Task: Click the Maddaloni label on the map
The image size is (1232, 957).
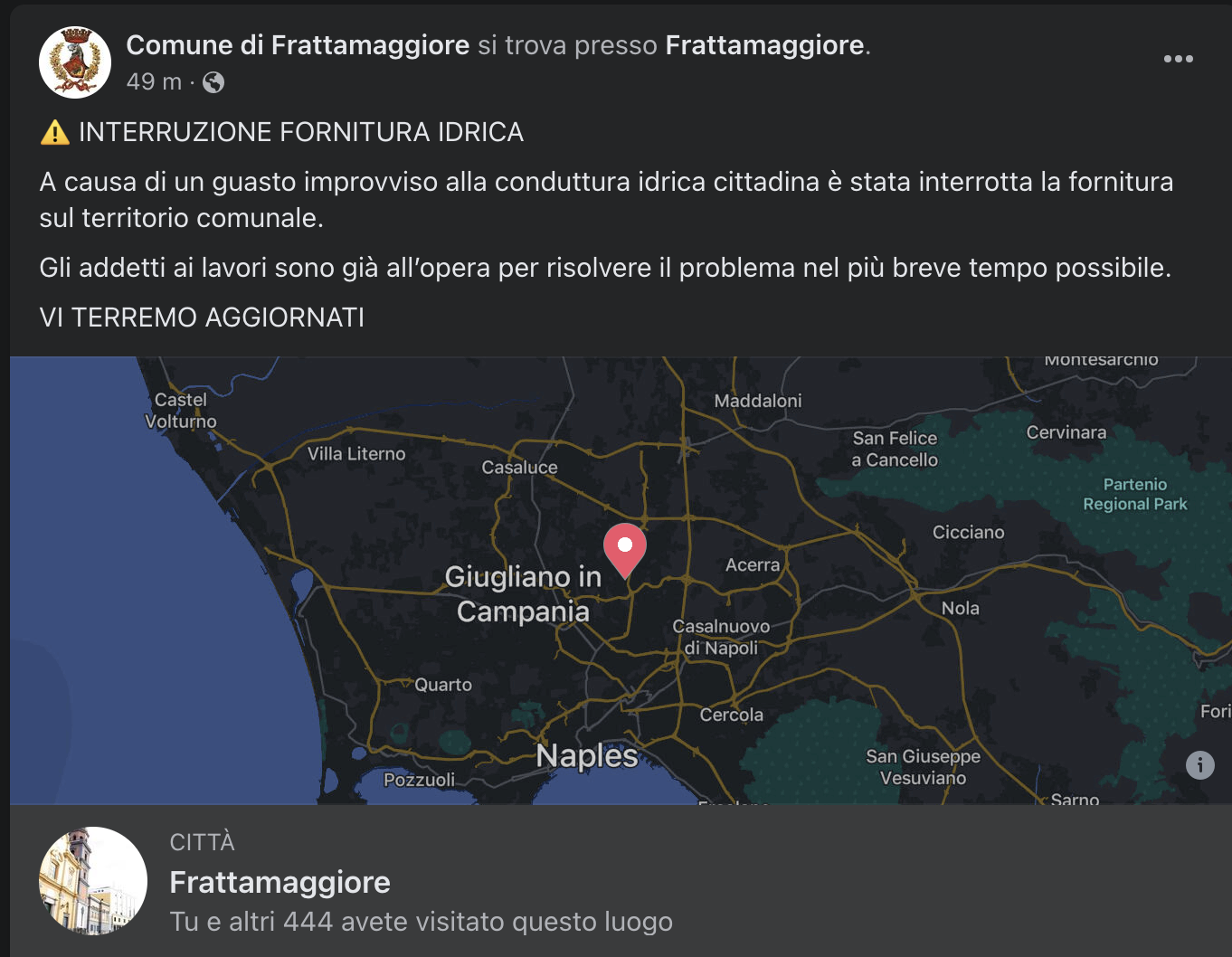Action: coord(758,401)
